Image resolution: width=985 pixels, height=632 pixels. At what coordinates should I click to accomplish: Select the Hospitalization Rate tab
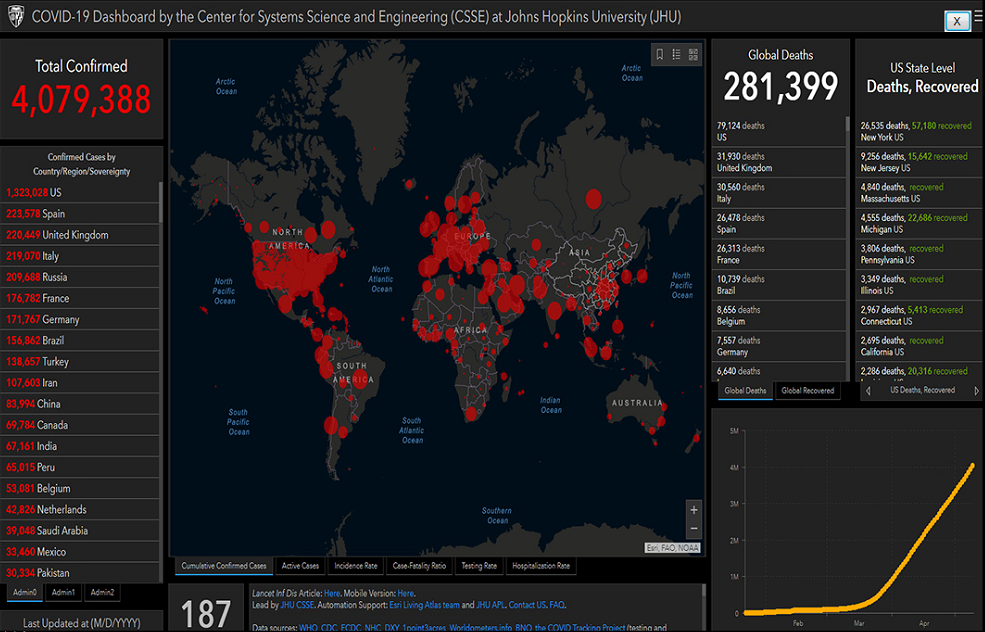(541, 566)
